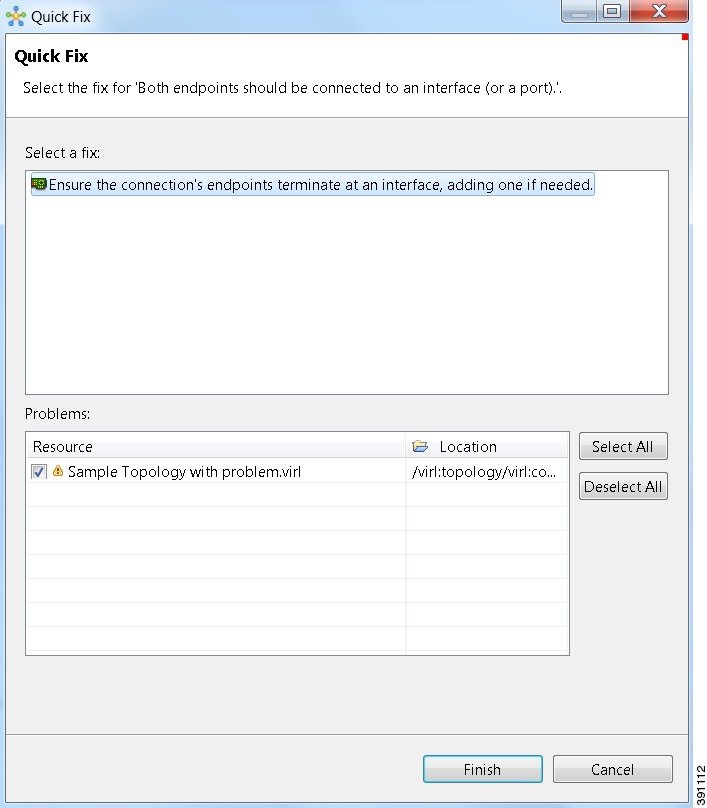
Task: Click the Location column header label
Action: (x=468, y=447)
